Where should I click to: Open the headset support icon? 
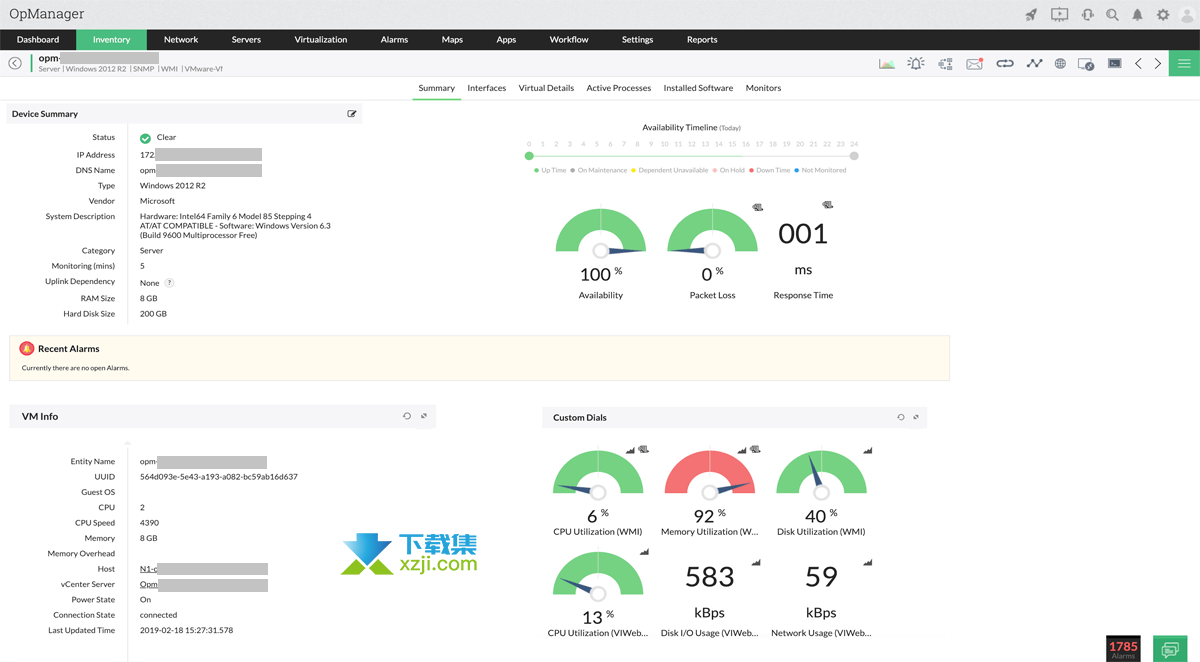[x=1087, y=15]
